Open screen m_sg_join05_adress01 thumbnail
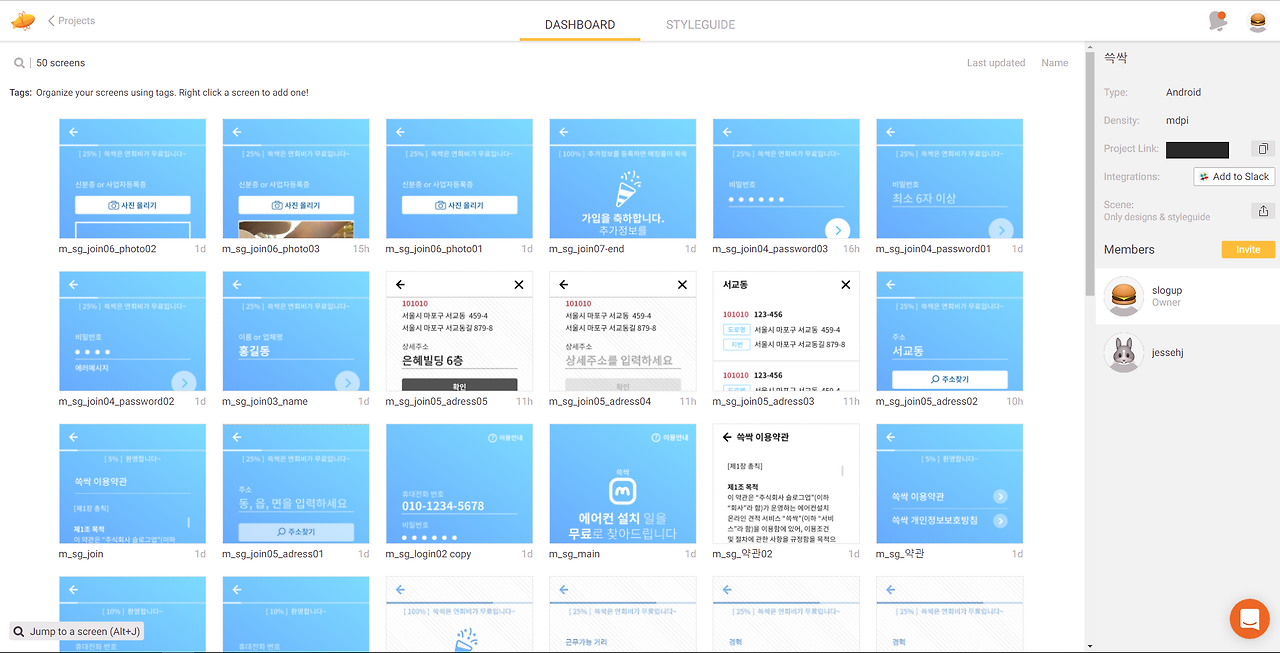Viewport: 1280px width, 653px height. pyautogui.click(x=296, y=483)
